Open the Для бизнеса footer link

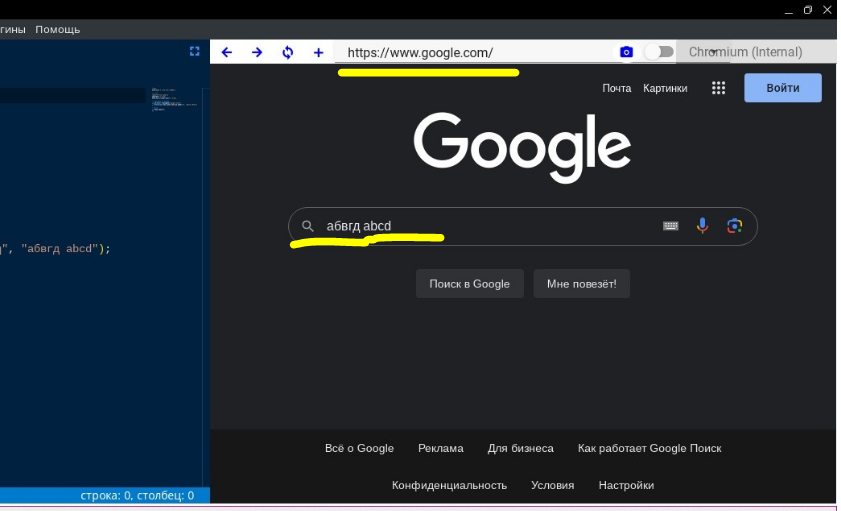point(520,448)
